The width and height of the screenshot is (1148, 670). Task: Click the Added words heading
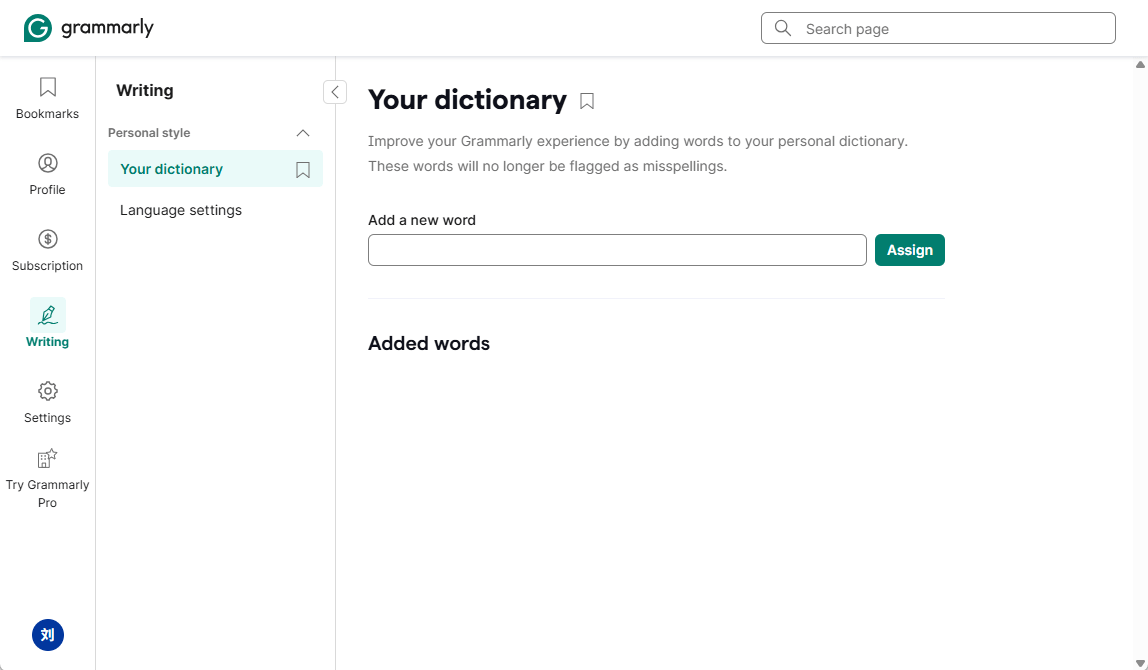tap(429, 343)
